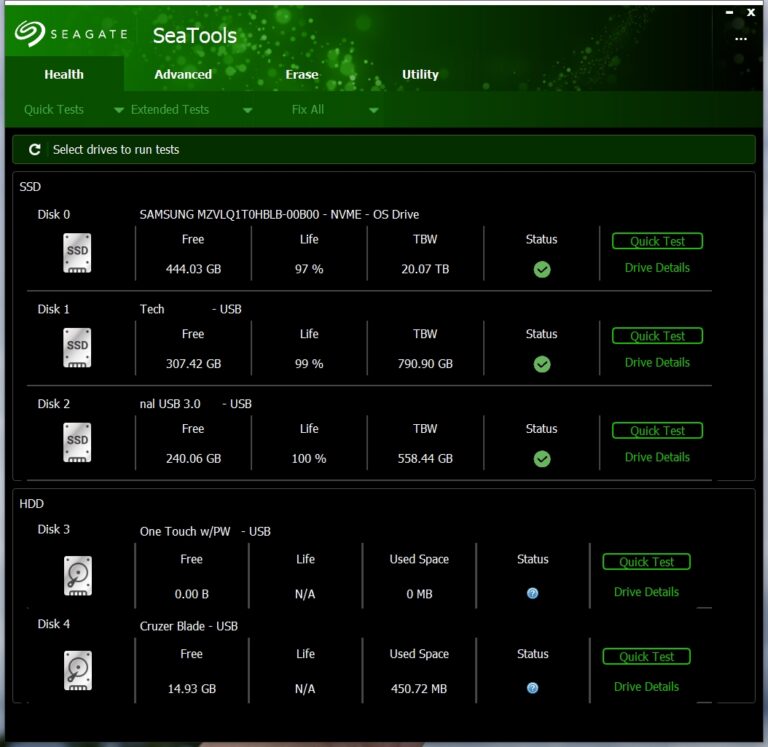Viewport: 768px width, 747px height.
Task: Open the three-dot more options menu
Action: pyautogui.click(x=741, y=39)
